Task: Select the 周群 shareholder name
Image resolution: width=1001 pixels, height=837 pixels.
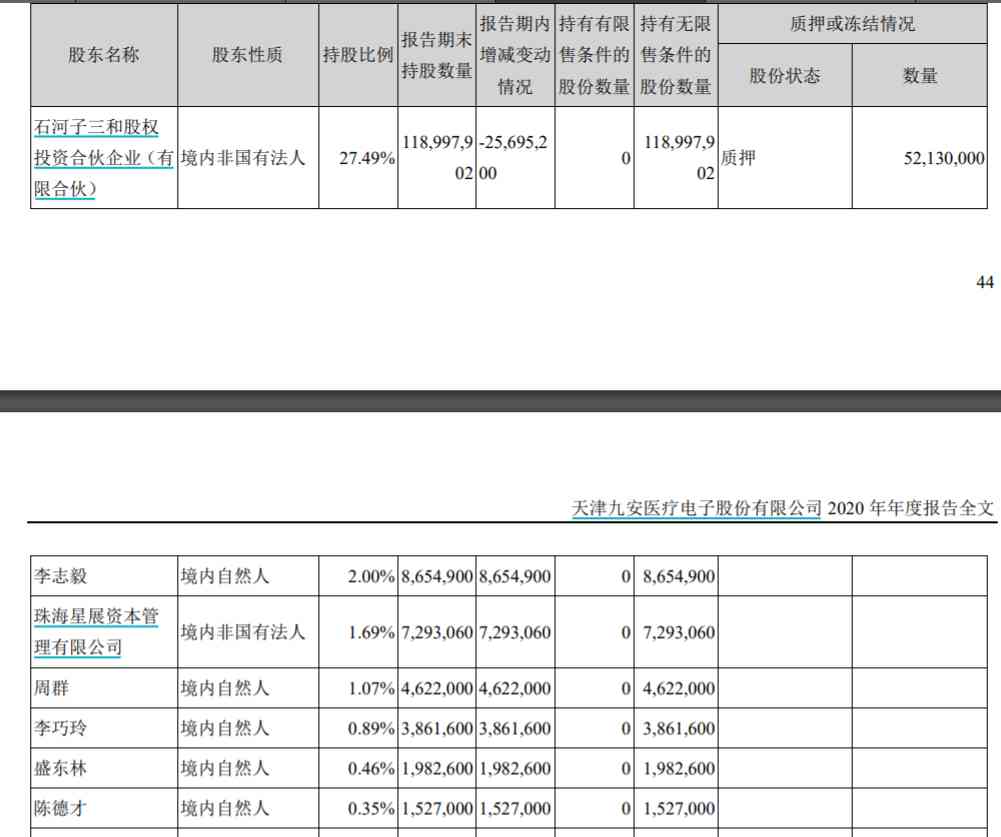Action: click(x=52, y=688)
